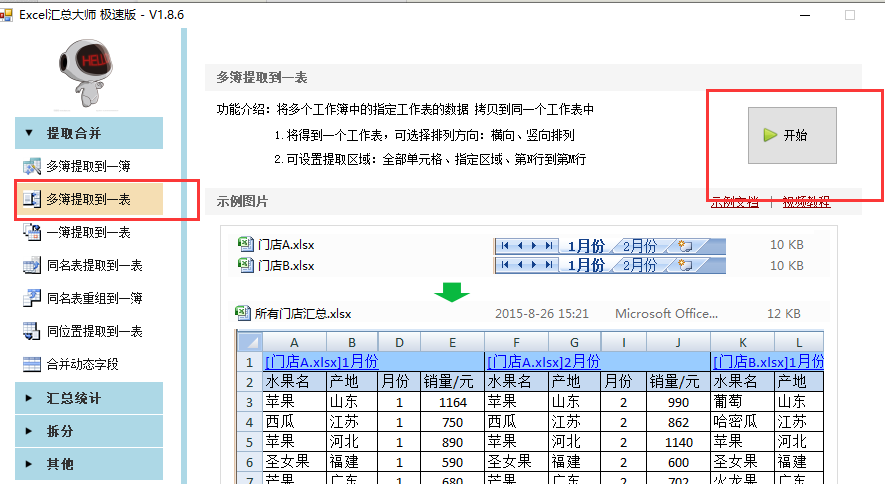Click the 门店A.xlsx filename
The width and height of the screenshot is (885, 484).
[x=286, y=245]
